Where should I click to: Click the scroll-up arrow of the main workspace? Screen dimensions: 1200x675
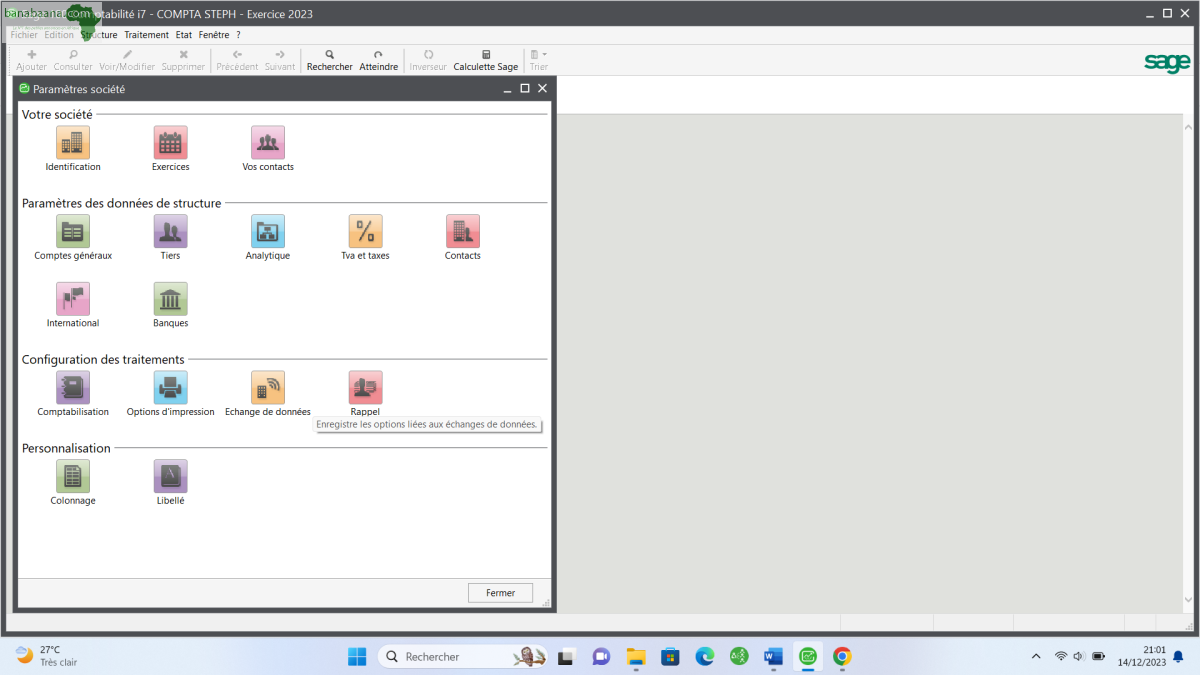(1189, 127)
